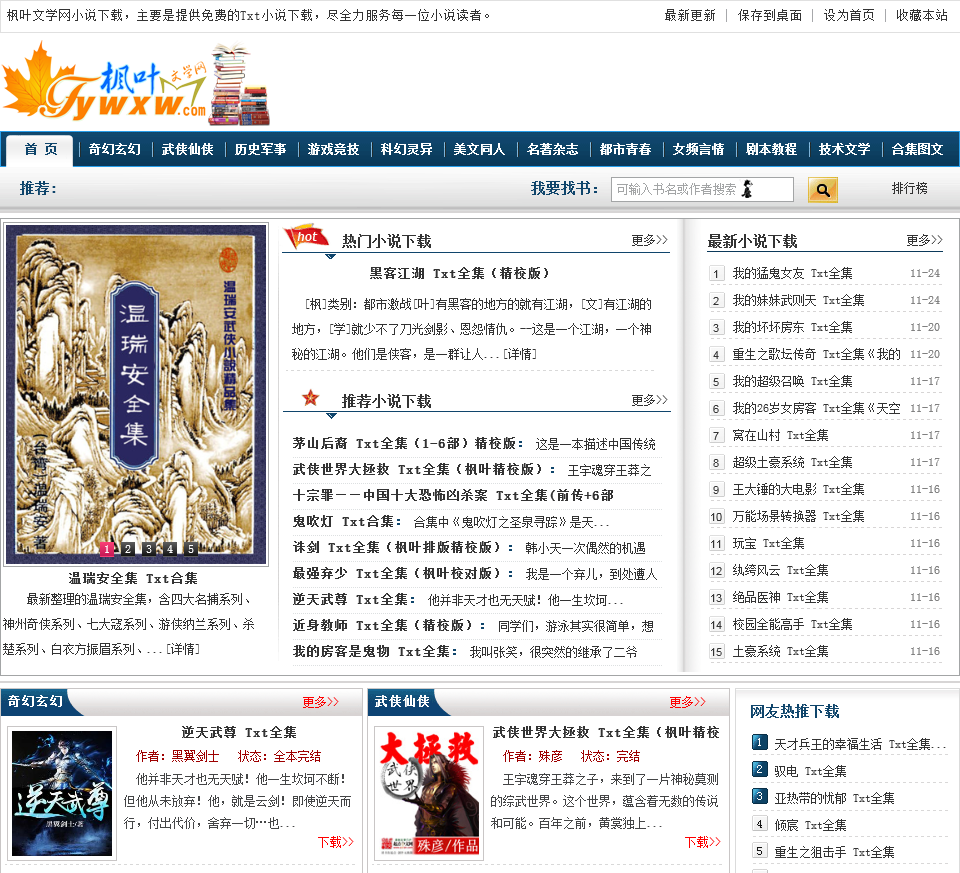Image resolution: width=960 pixels, height=873 pixels.
Task: Open the 奇幻玄幻 category
Action: (x=114, y=149)
